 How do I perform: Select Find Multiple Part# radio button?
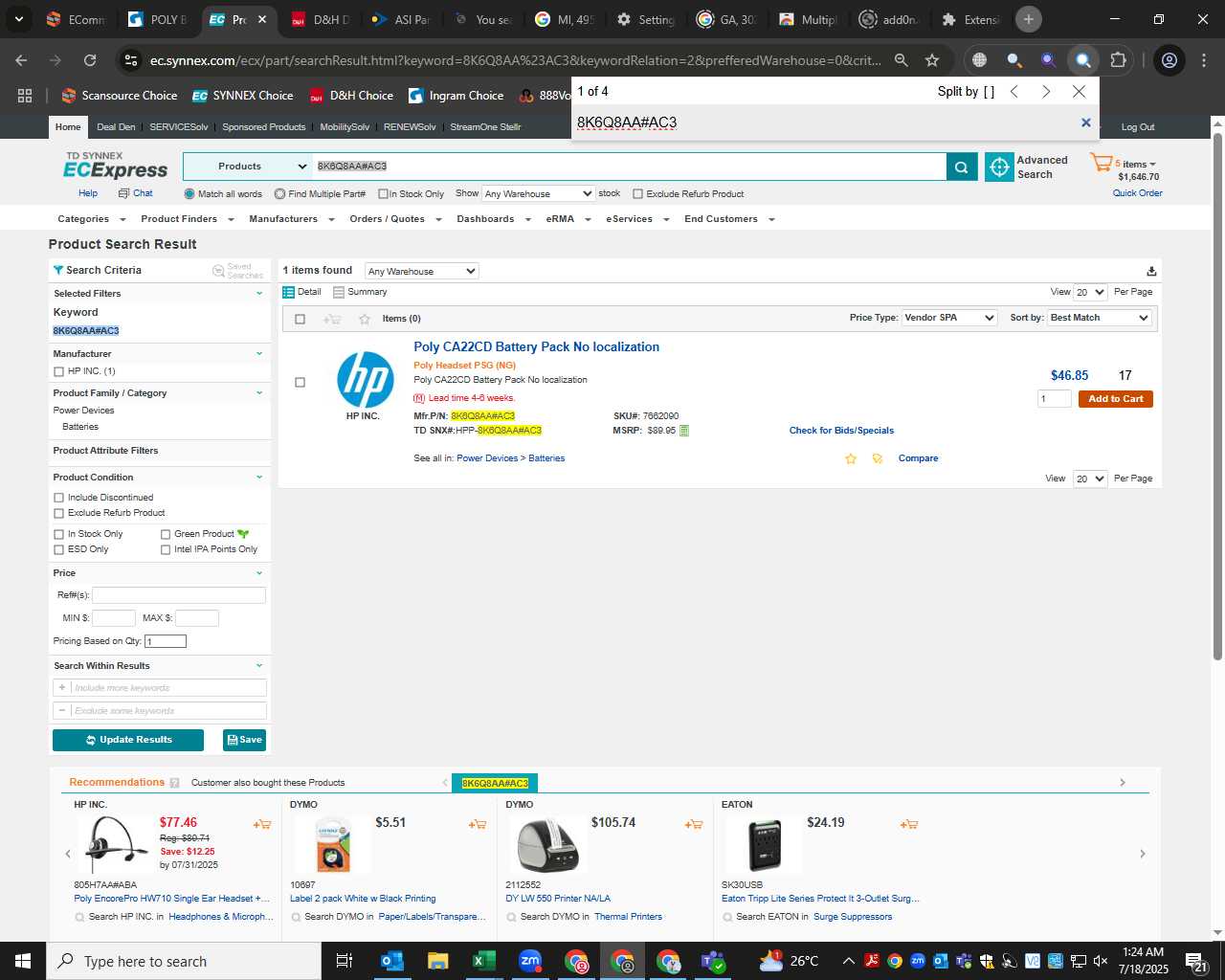point(279,194)
